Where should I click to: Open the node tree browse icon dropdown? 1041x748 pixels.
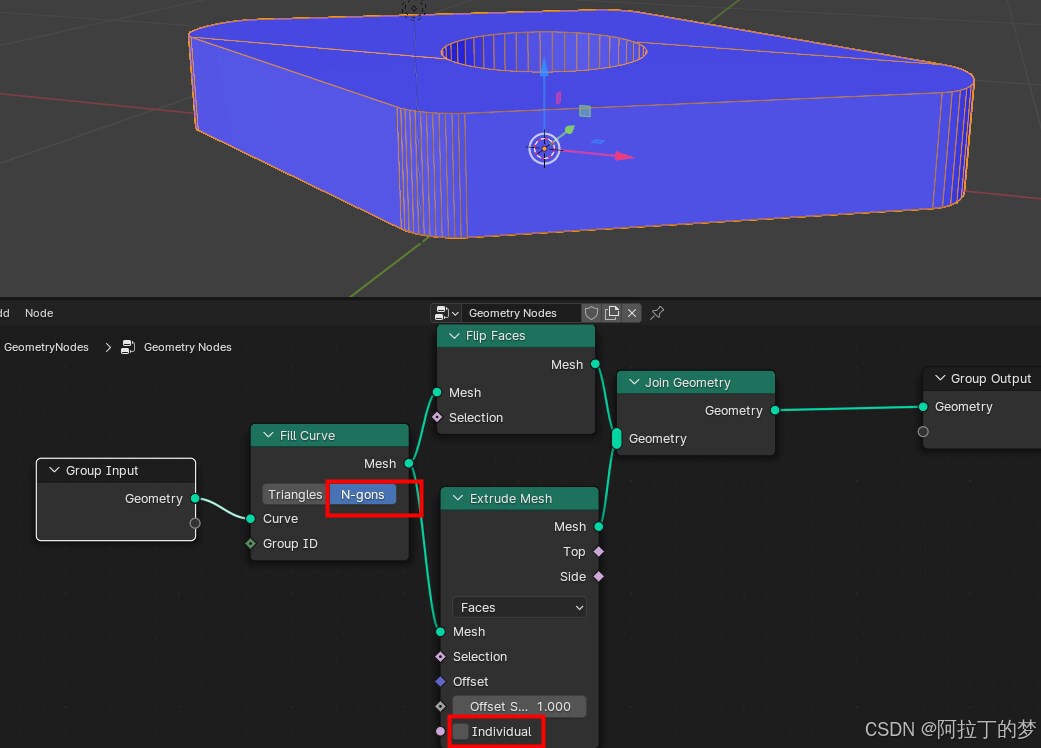click(445, 313)
